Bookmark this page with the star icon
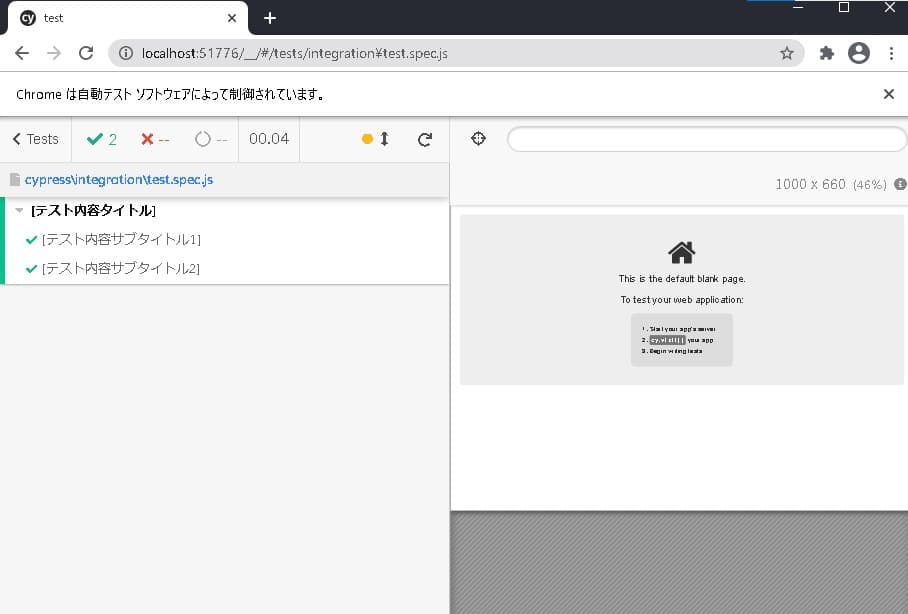This screenshot has width=908, height=614. point(786,53)
